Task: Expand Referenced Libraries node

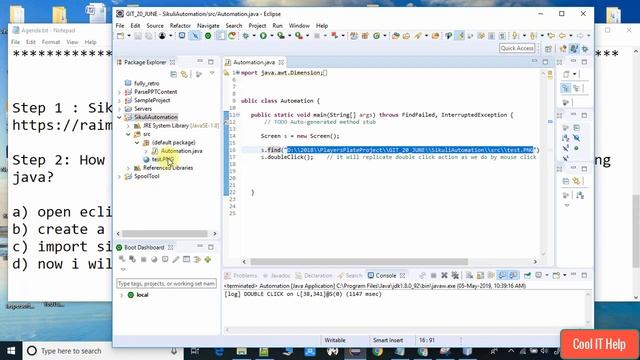Action: point(128,168)
